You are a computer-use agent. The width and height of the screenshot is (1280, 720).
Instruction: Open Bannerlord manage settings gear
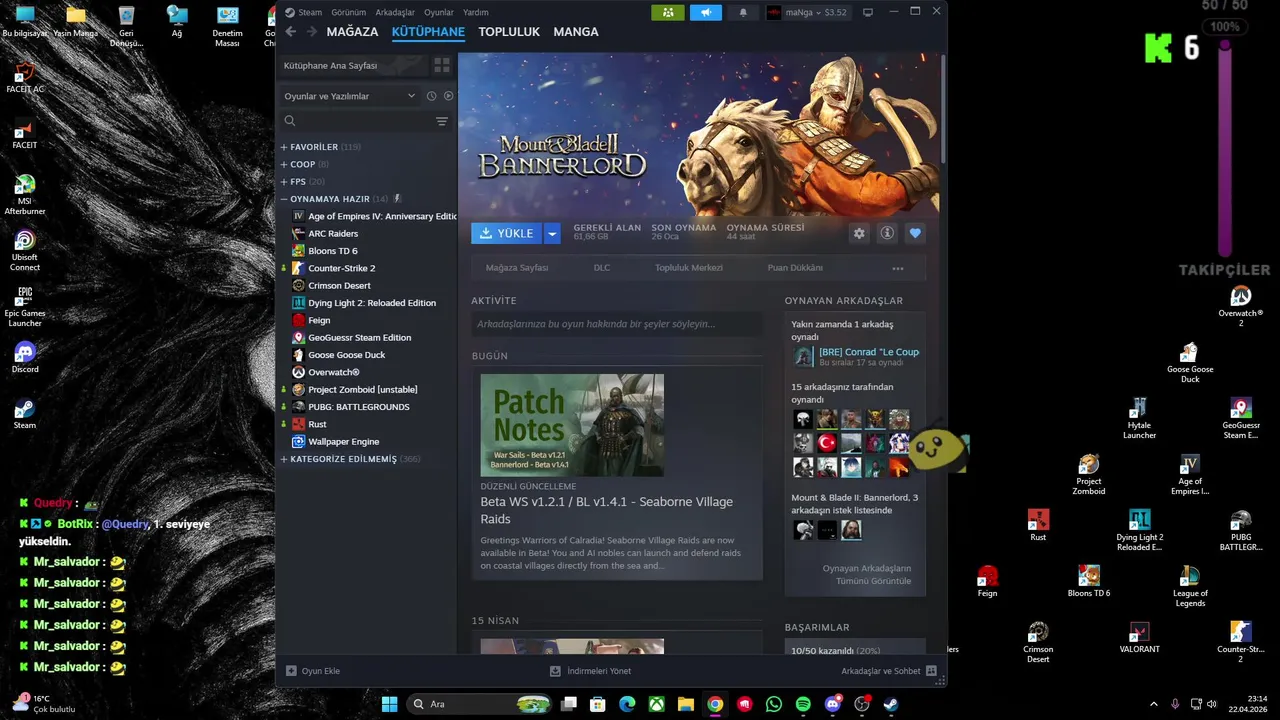(859, 233)
